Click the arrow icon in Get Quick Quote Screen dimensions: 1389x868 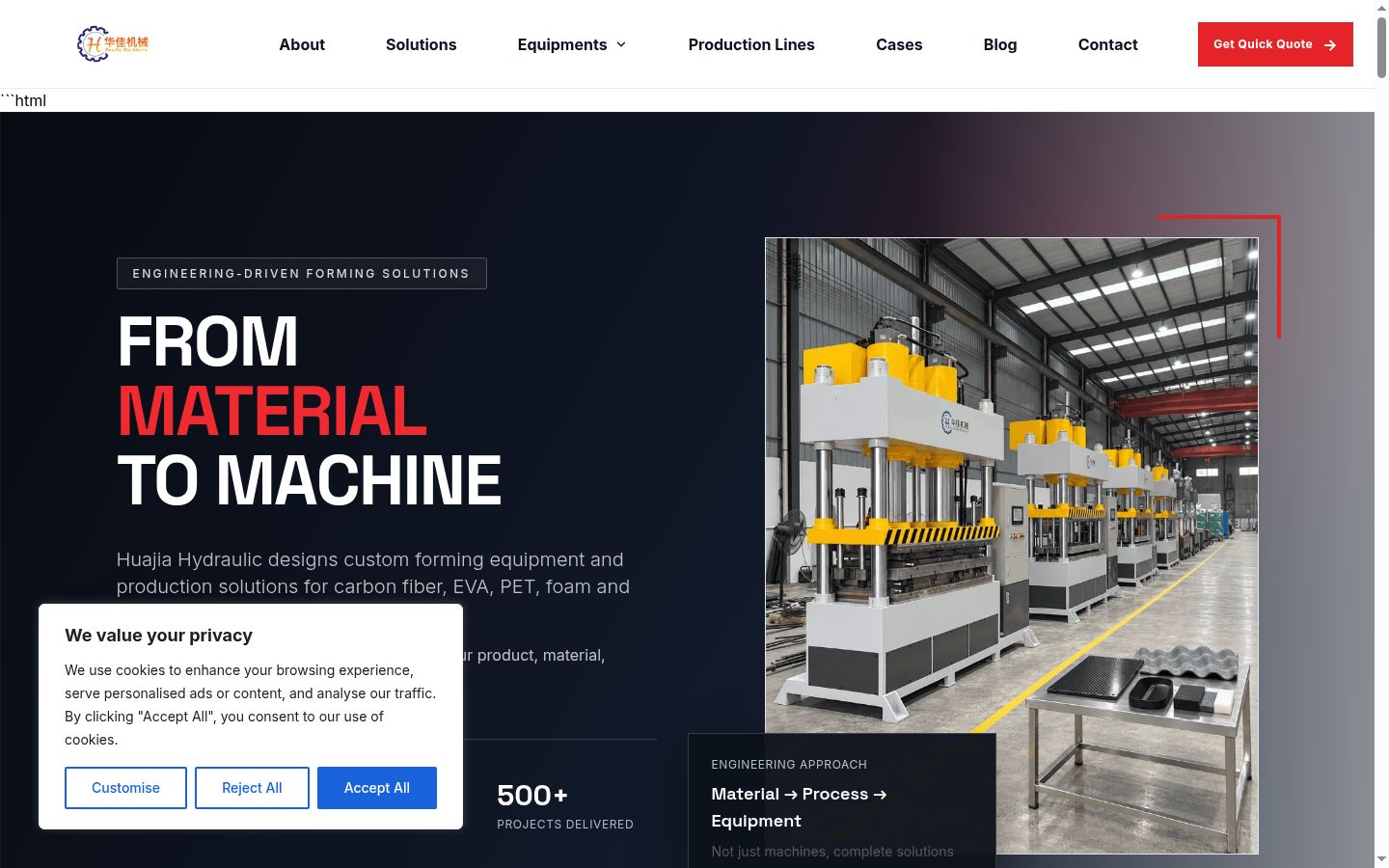(x=1330, y=45)
